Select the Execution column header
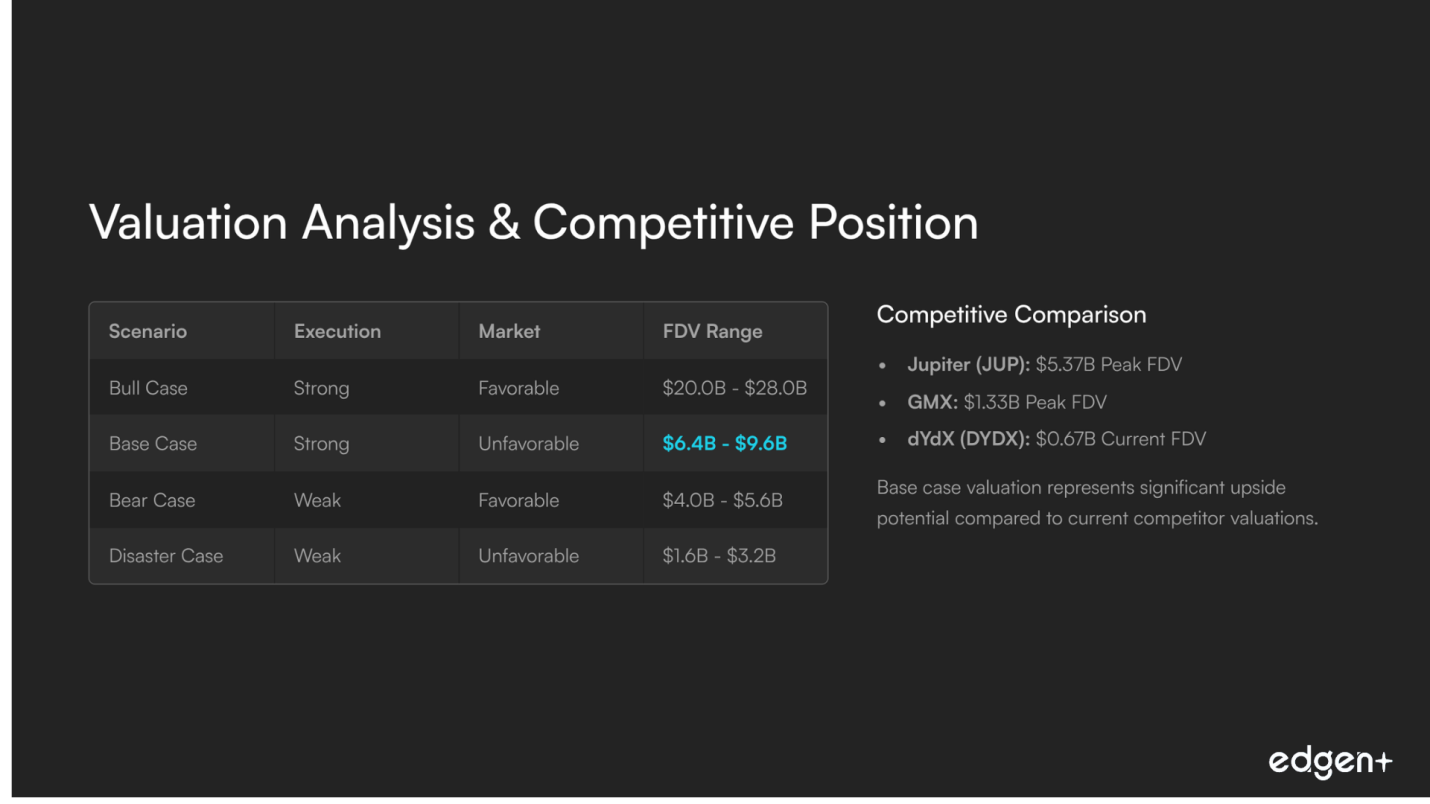The image size is (1430, 804). tap(337, 332)
